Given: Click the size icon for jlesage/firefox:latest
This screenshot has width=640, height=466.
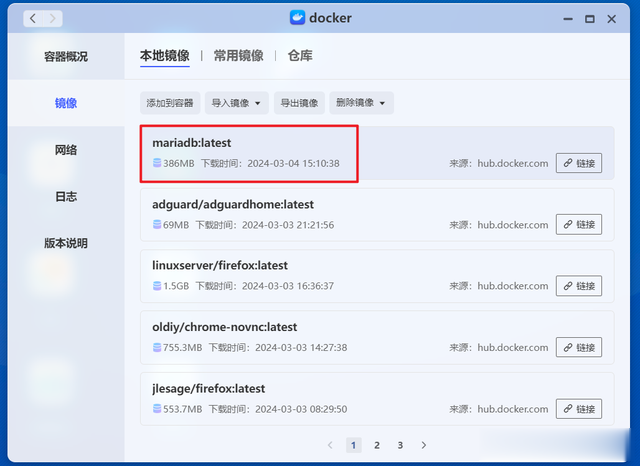Looking at the screenshot, I should (157, 409).
